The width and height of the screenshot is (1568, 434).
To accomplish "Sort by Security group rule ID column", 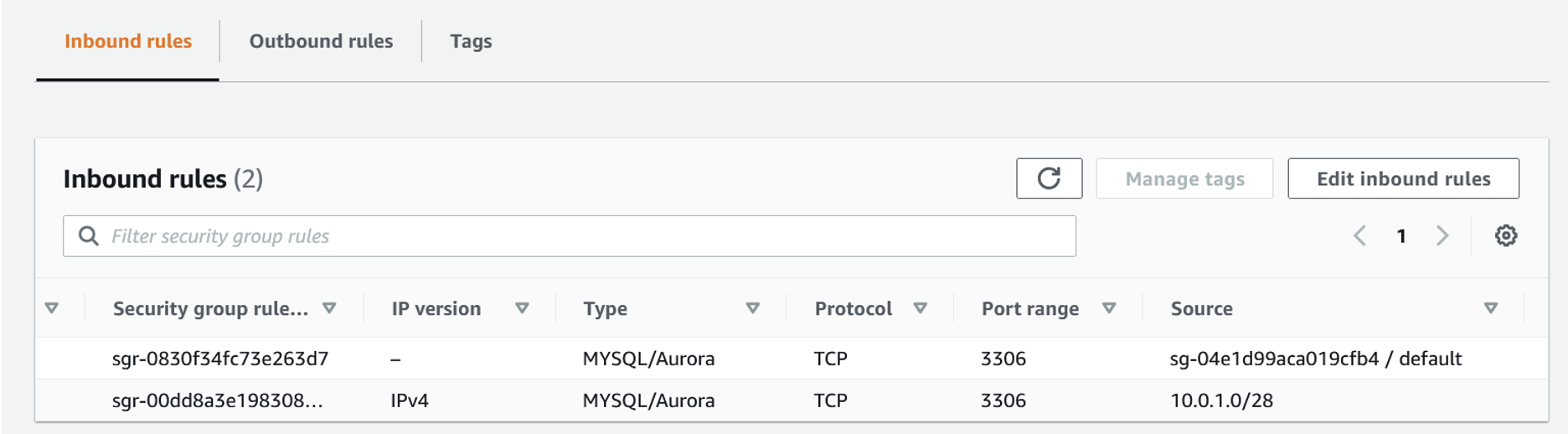I will tap(329, 308).
